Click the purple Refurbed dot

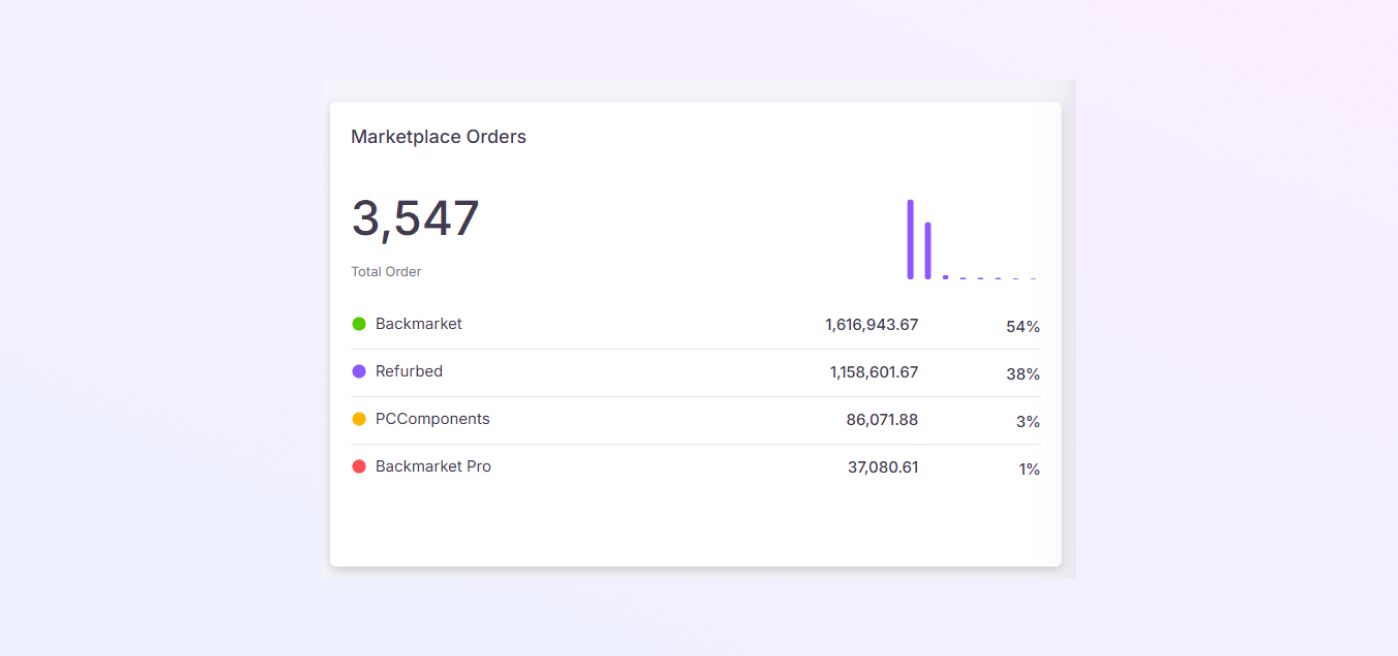tap(359, 371)
